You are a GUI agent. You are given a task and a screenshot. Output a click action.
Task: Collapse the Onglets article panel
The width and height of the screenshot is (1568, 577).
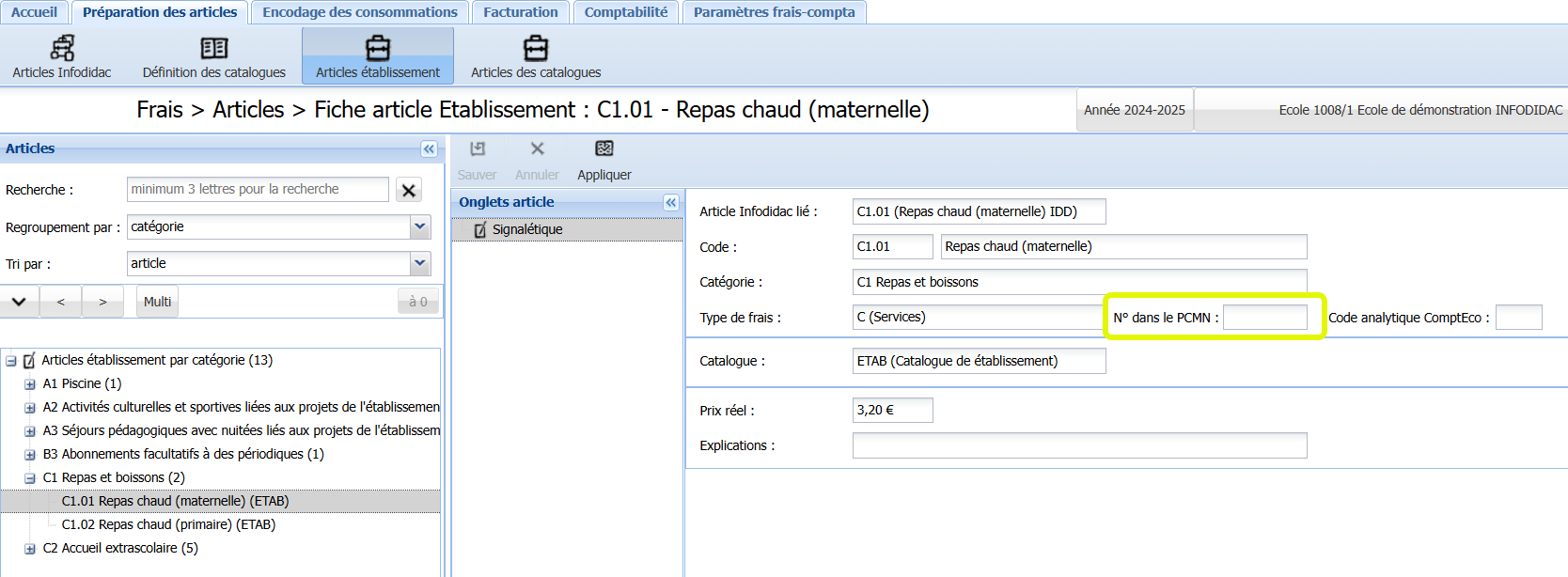click(671, 202)
